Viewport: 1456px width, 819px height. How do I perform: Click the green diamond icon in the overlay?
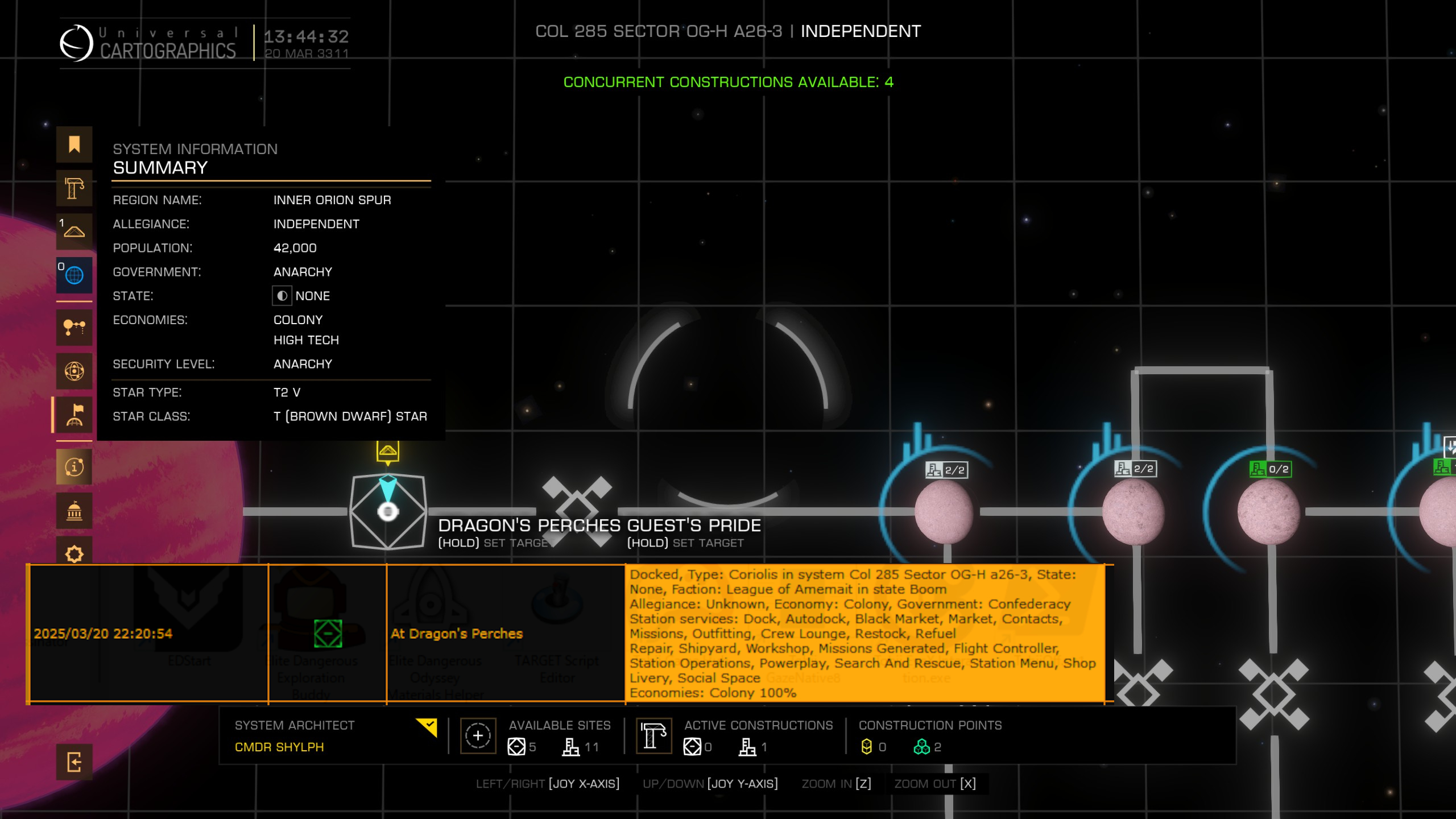point(328,634)
